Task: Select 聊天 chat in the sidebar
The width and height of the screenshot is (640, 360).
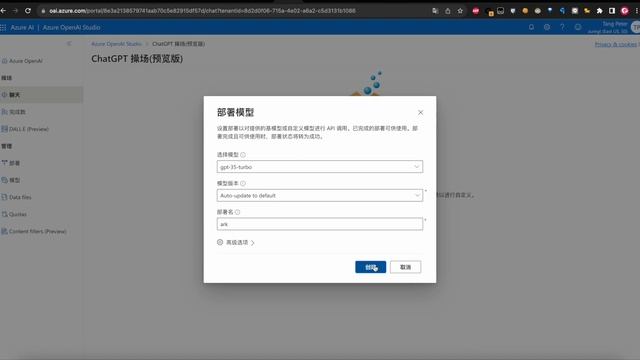Action: coord(41,95)
